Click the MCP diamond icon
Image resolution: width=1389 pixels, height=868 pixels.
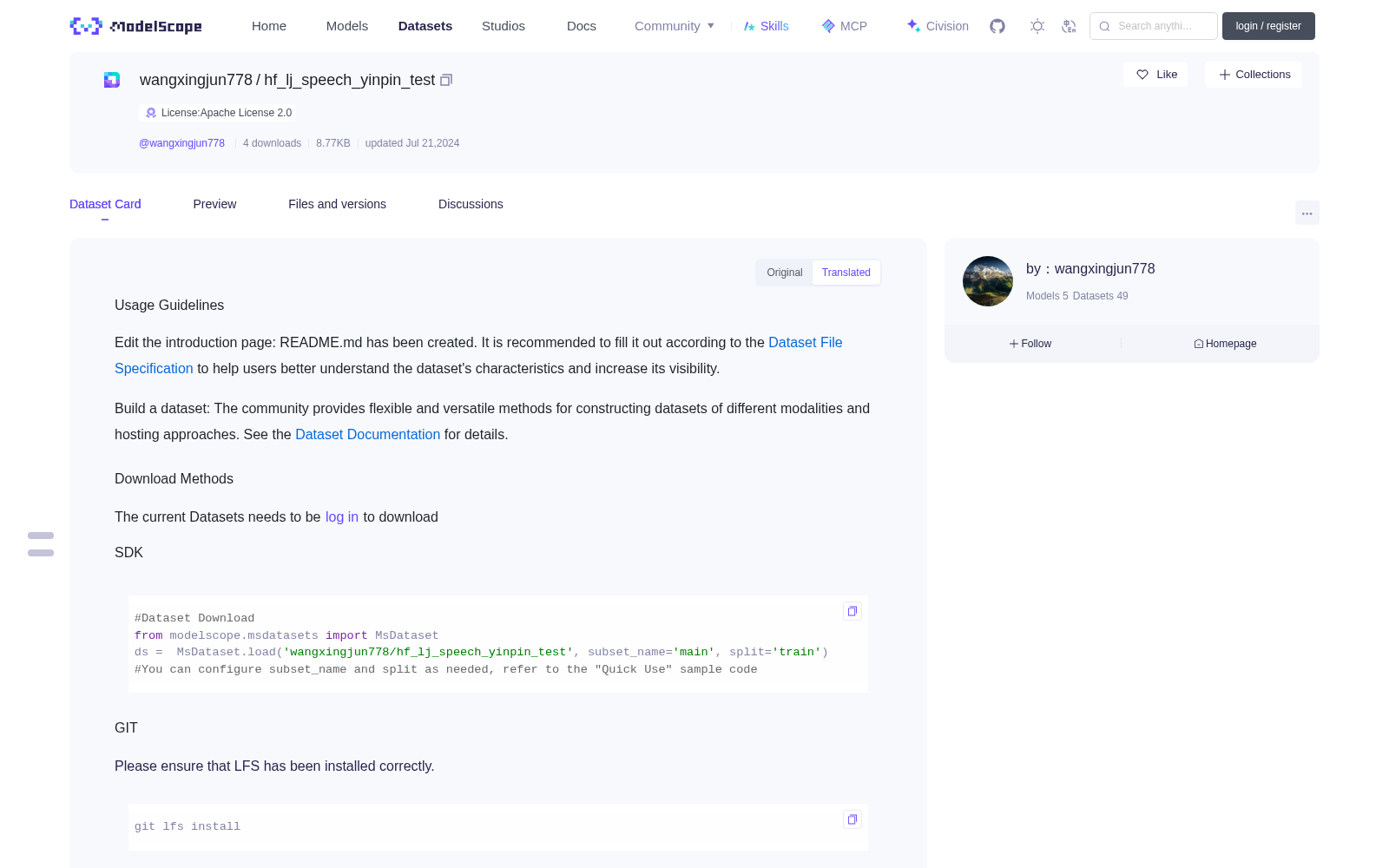tap(828, 26)
